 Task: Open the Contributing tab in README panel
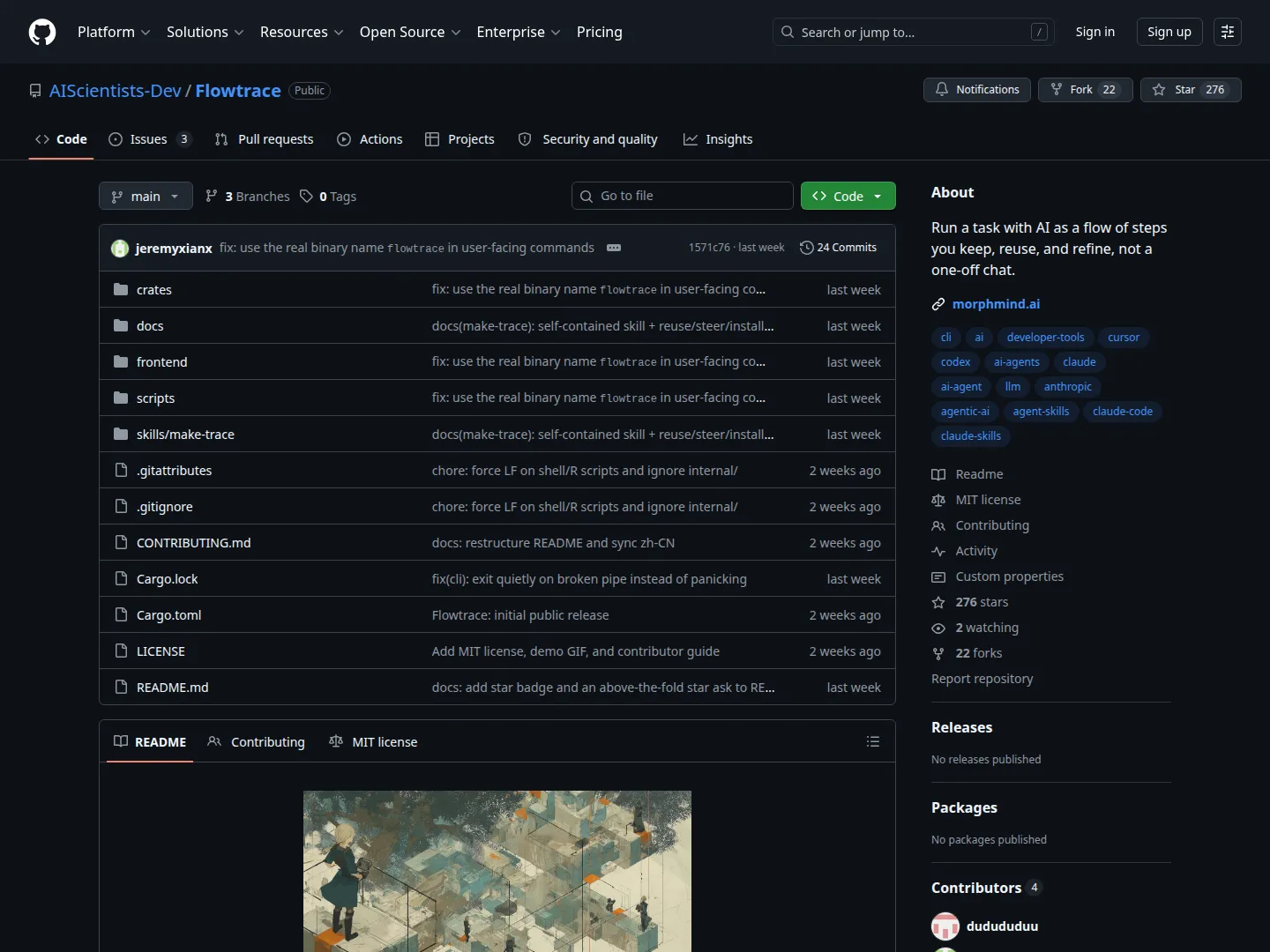(x=257, y=742)
